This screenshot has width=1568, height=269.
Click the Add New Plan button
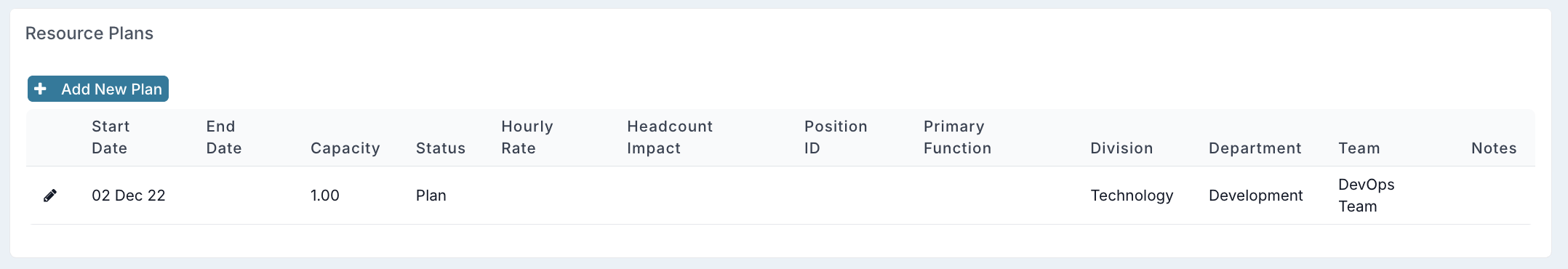click(98, 89)
